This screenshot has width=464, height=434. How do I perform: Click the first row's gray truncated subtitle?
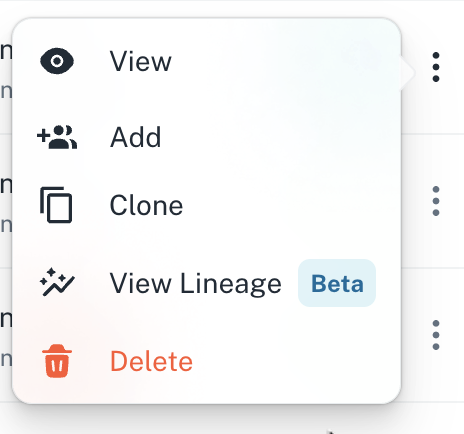pyautogui.click(x=6, y=91)
